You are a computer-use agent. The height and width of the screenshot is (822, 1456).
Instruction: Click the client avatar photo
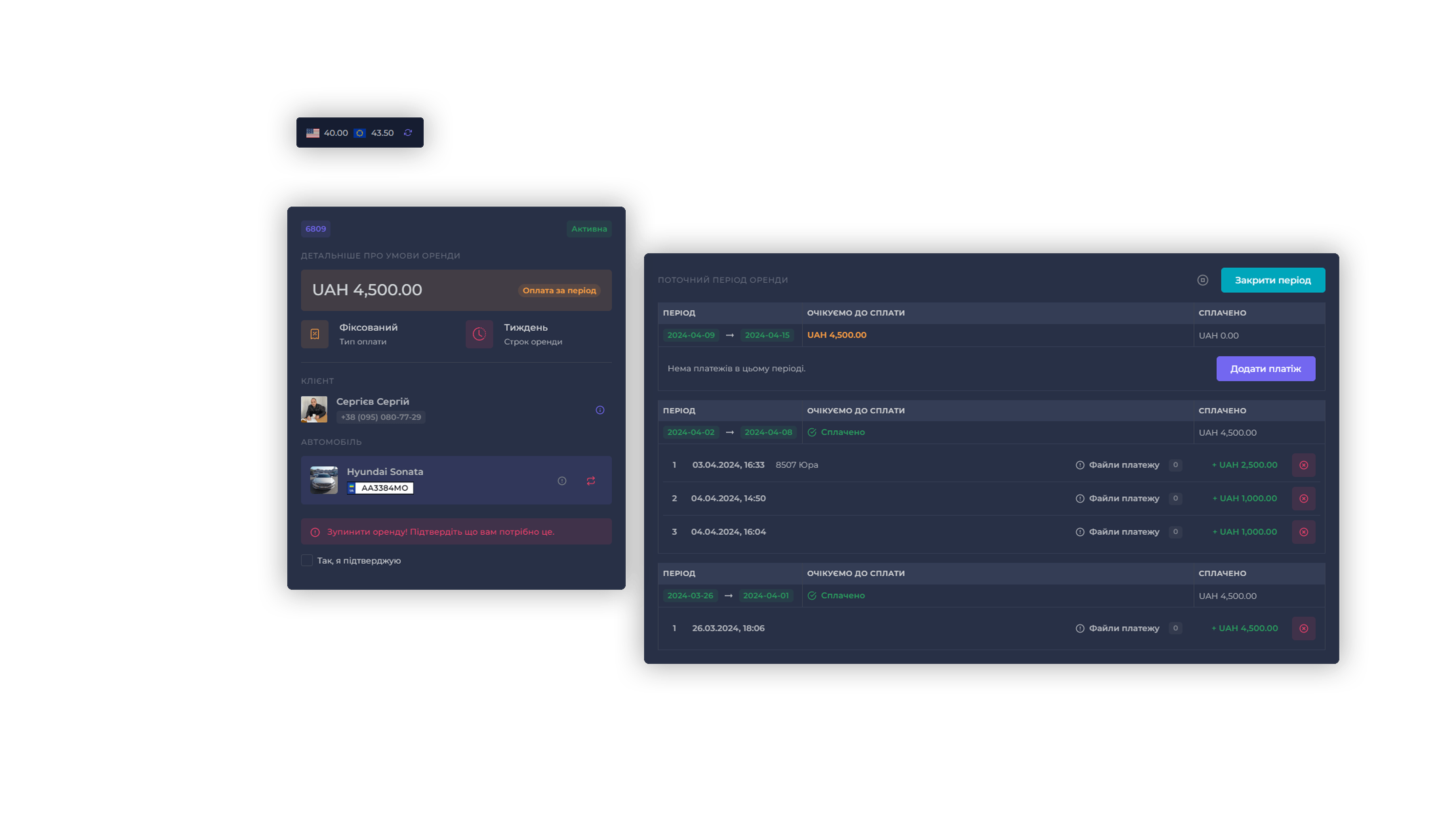[x=314, y=409]
